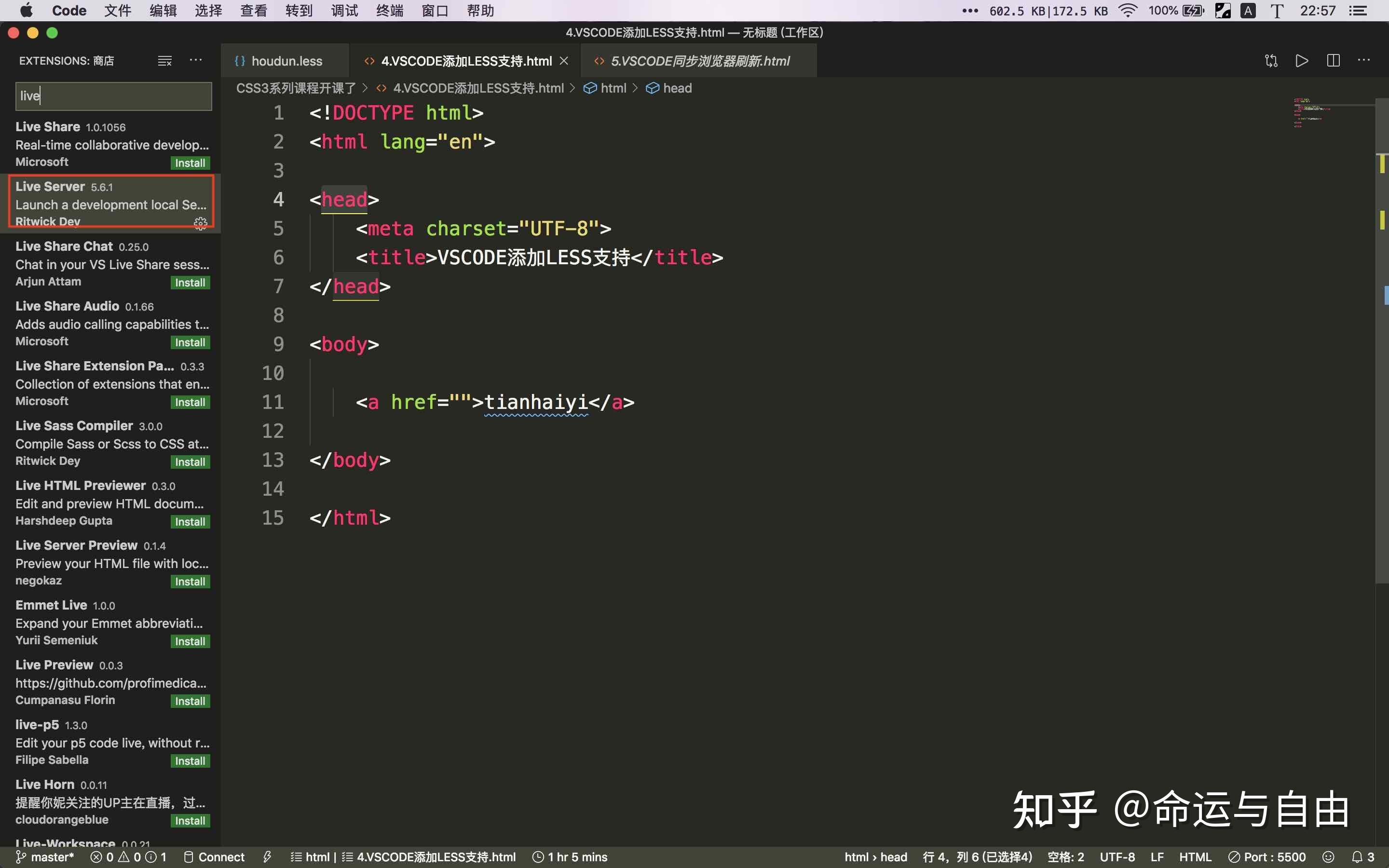Run the current HTML file with the play icon

[1301, 60]
